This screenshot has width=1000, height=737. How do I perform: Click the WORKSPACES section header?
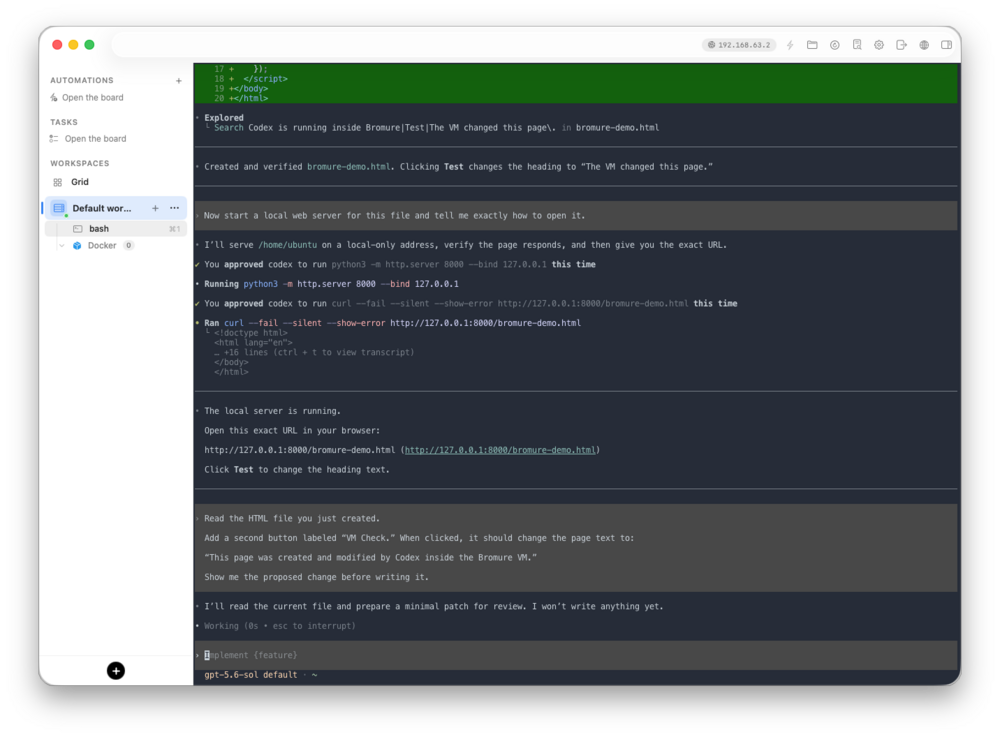80,163
